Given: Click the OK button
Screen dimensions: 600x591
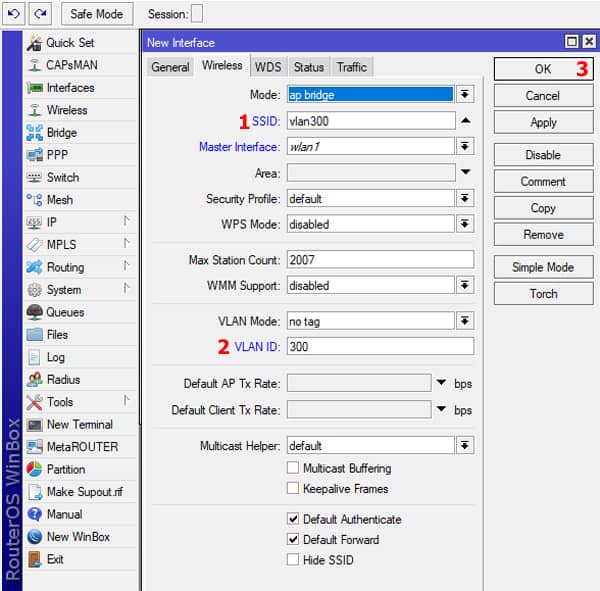Looking at the screenshot, I should point(543,69).
